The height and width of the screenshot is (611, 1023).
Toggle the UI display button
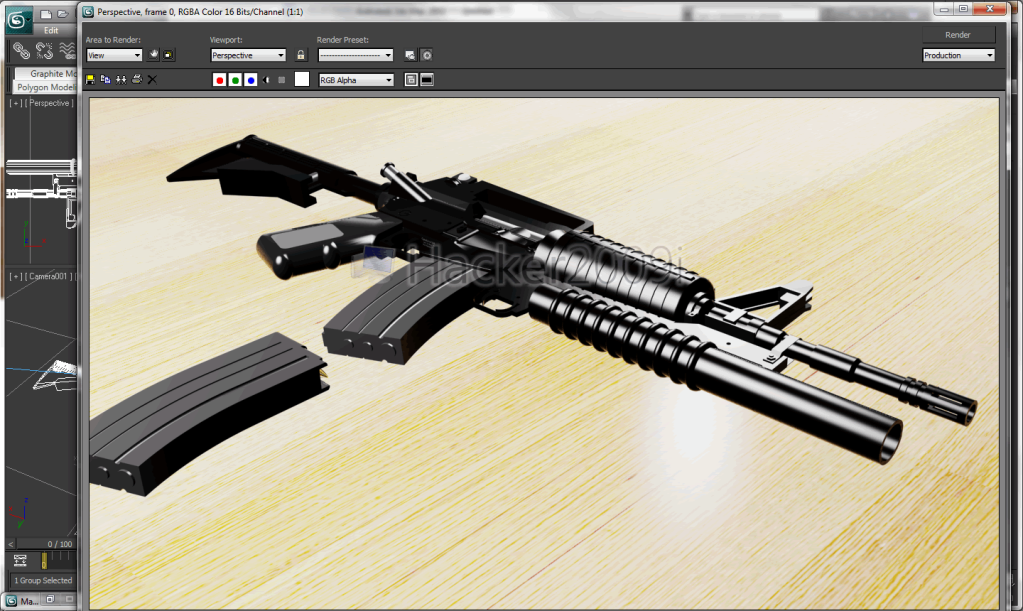click(427, 80)
